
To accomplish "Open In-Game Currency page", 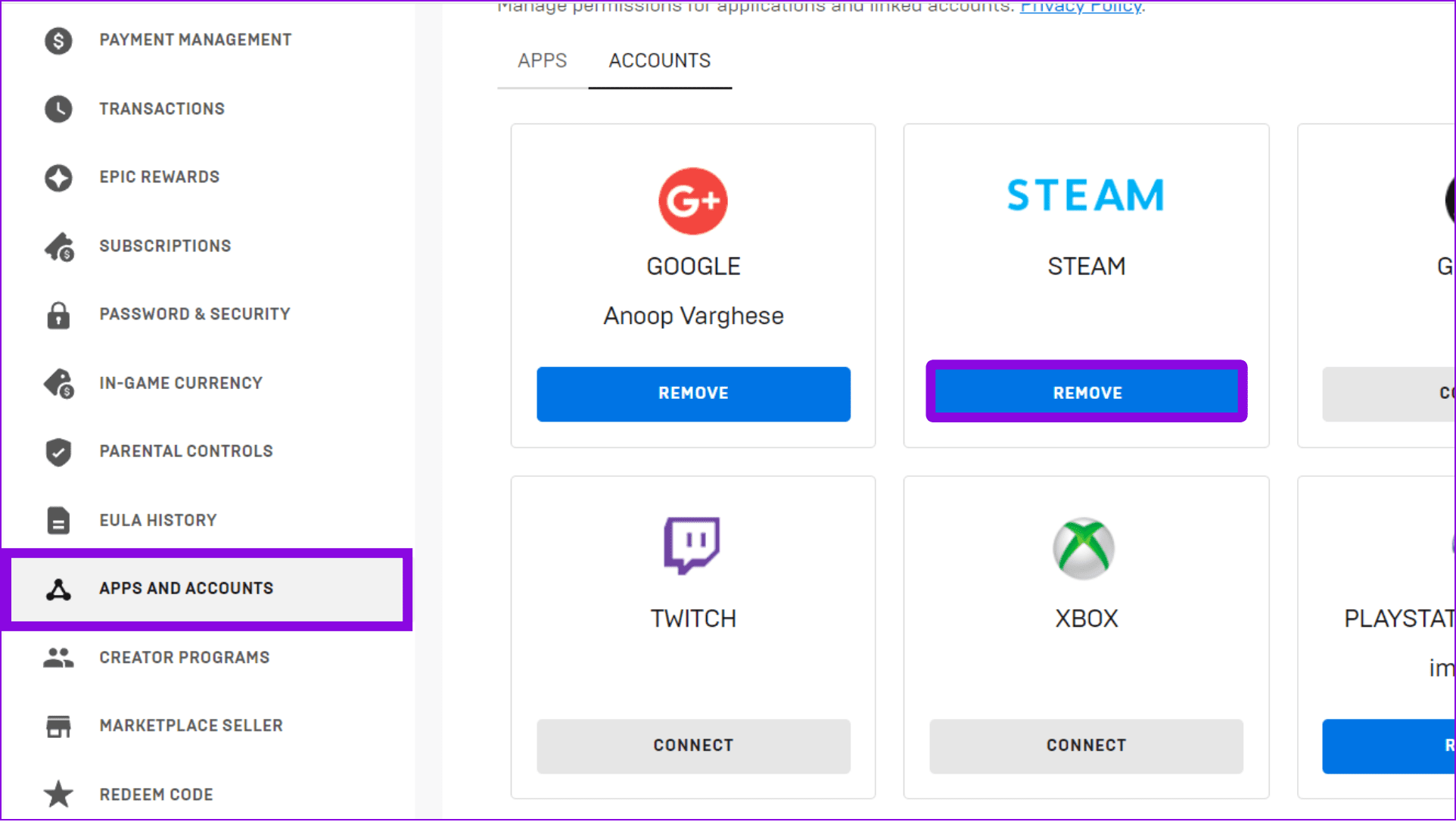I will [x=181, y=384].
